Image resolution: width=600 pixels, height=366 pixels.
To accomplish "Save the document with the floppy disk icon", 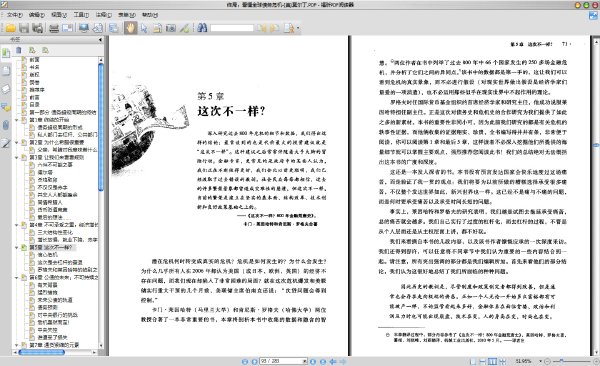I will 24,28.
